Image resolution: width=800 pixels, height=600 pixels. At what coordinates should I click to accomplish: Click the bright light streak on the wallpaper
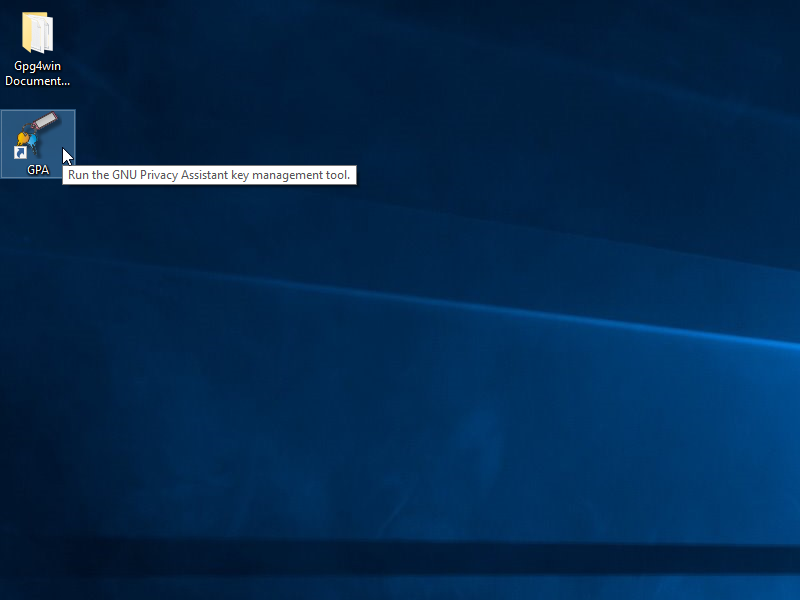coord(561,316)
